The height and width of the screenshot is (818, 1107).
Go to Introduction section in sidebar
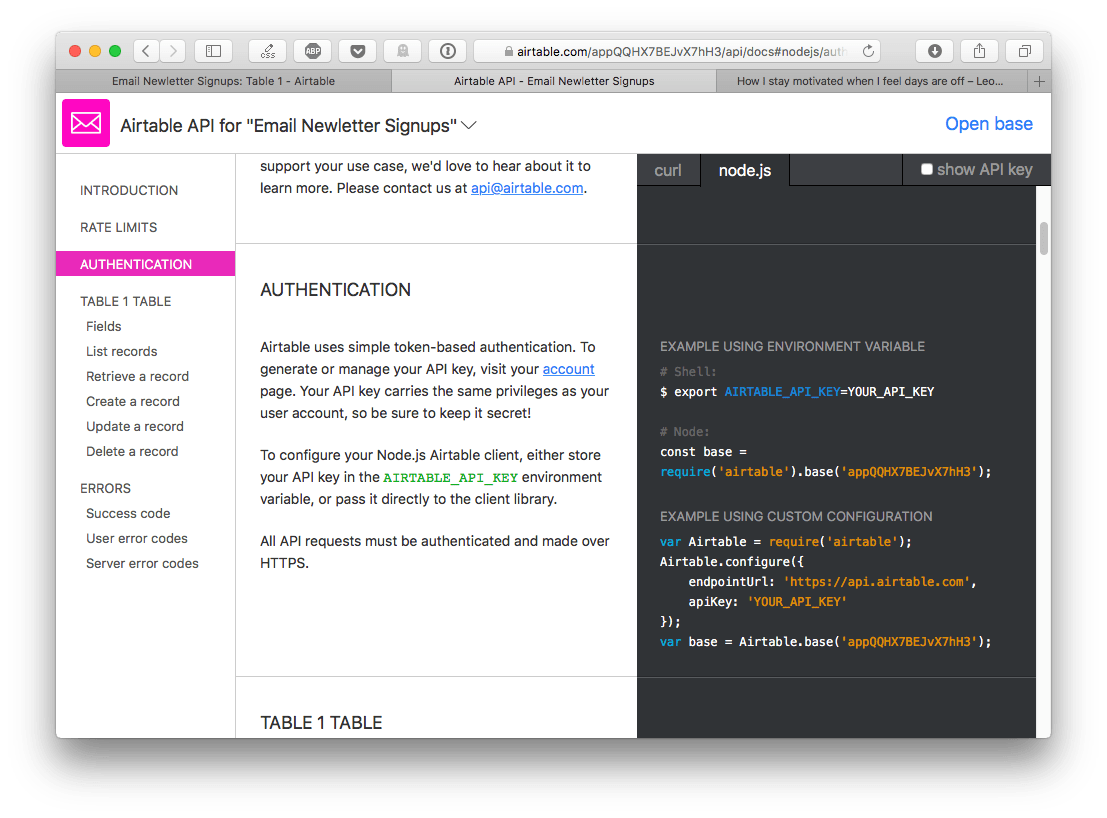[x=129, y=191]
